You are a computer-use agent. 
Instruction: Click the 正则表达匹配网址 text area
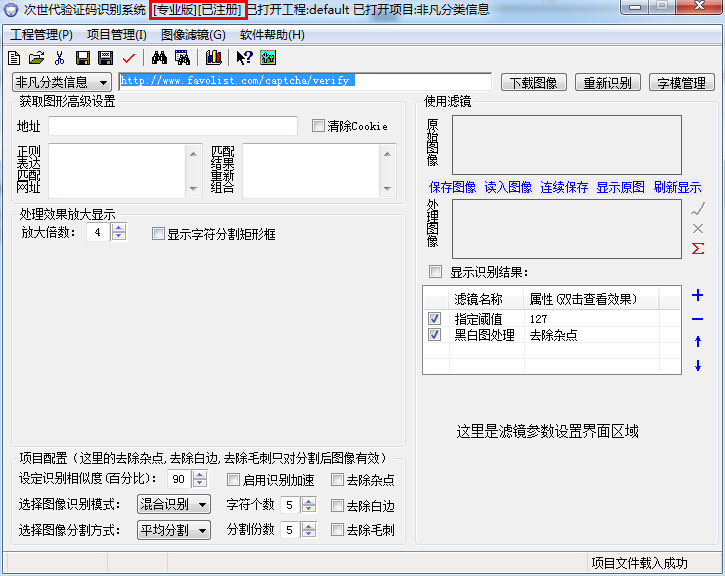click(125, 171)
